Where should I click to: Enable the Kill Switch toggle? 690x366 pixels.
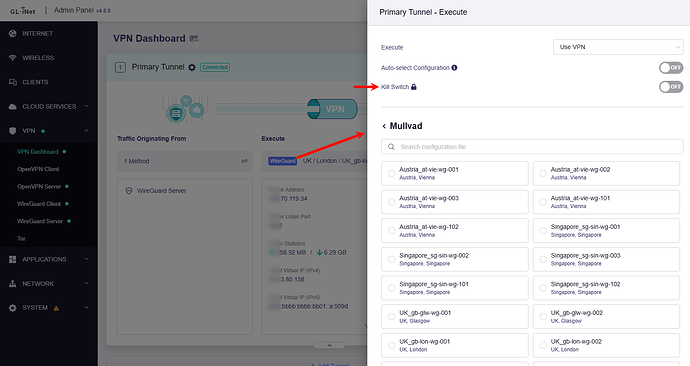671,87
